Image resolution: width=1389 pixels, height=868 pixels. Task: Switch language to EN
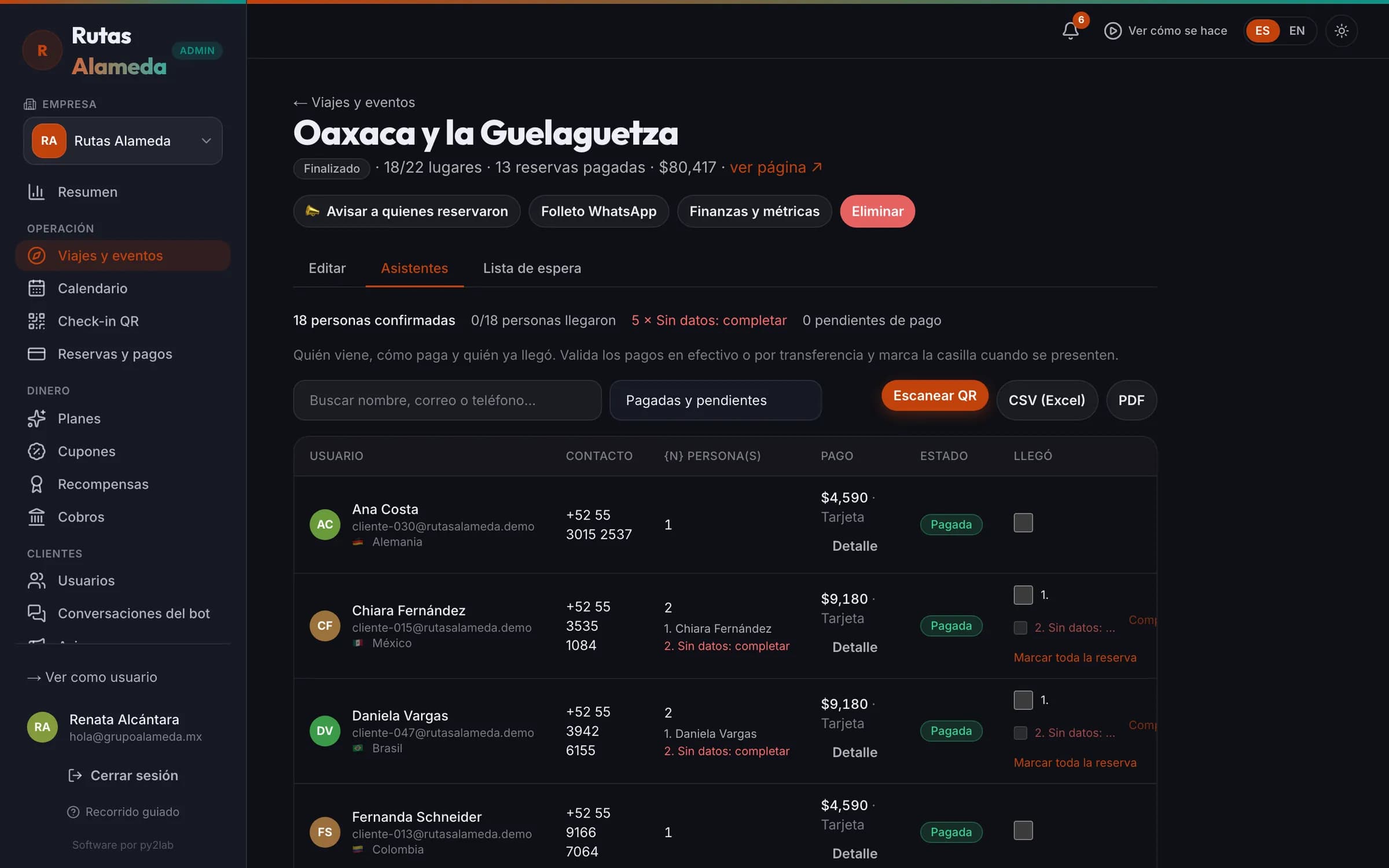tap(1297, 31)
